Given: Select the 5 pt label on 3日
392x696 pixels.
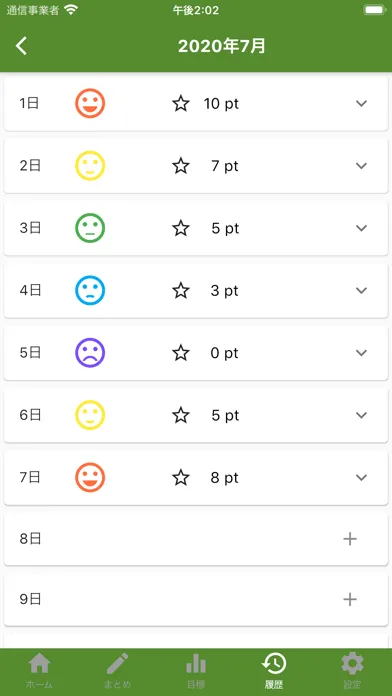Looking at the screenshot, I should coord(225,229).
